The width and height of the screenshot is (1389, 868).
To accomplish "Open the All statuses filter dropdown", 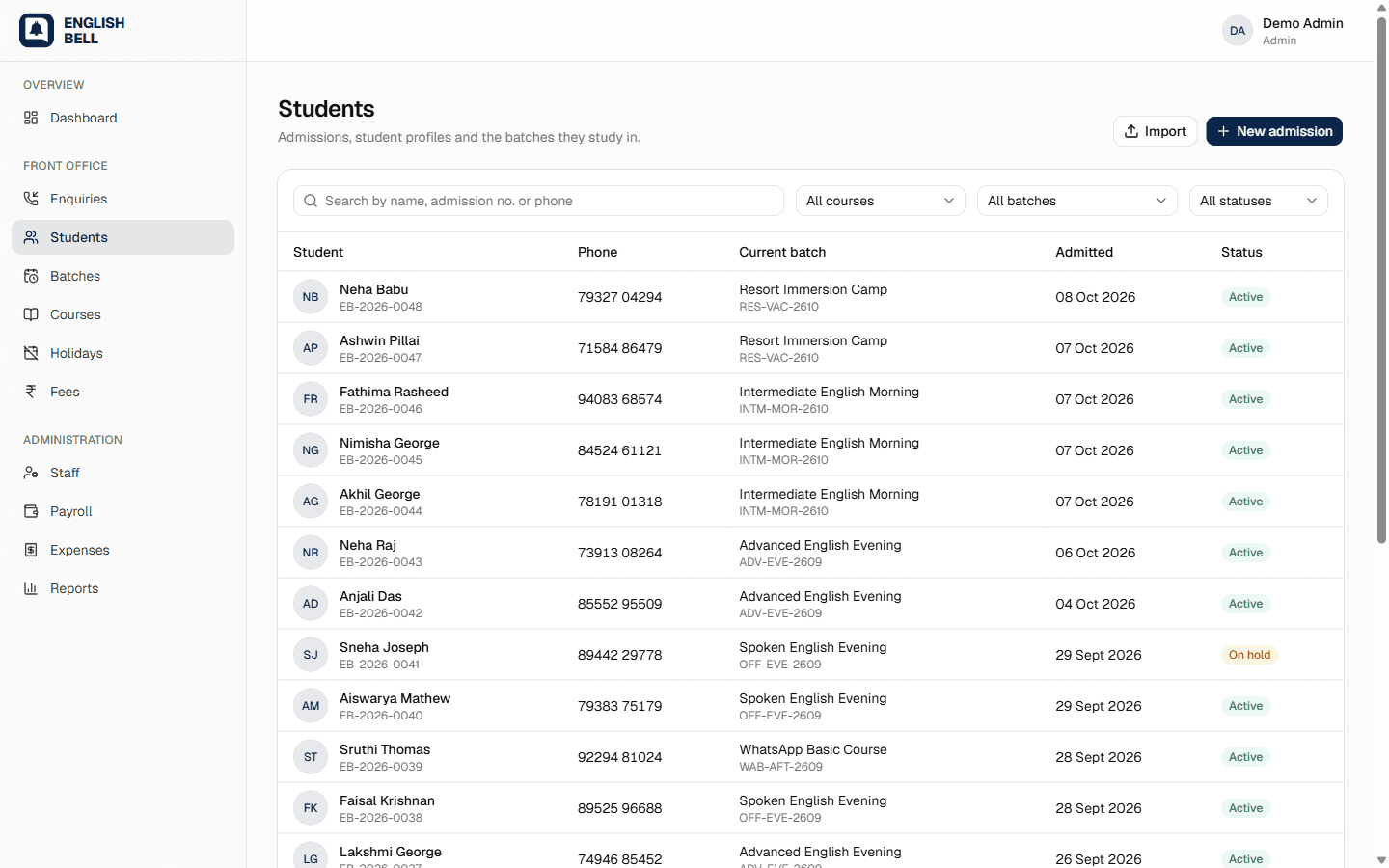I will [1259, 201].
